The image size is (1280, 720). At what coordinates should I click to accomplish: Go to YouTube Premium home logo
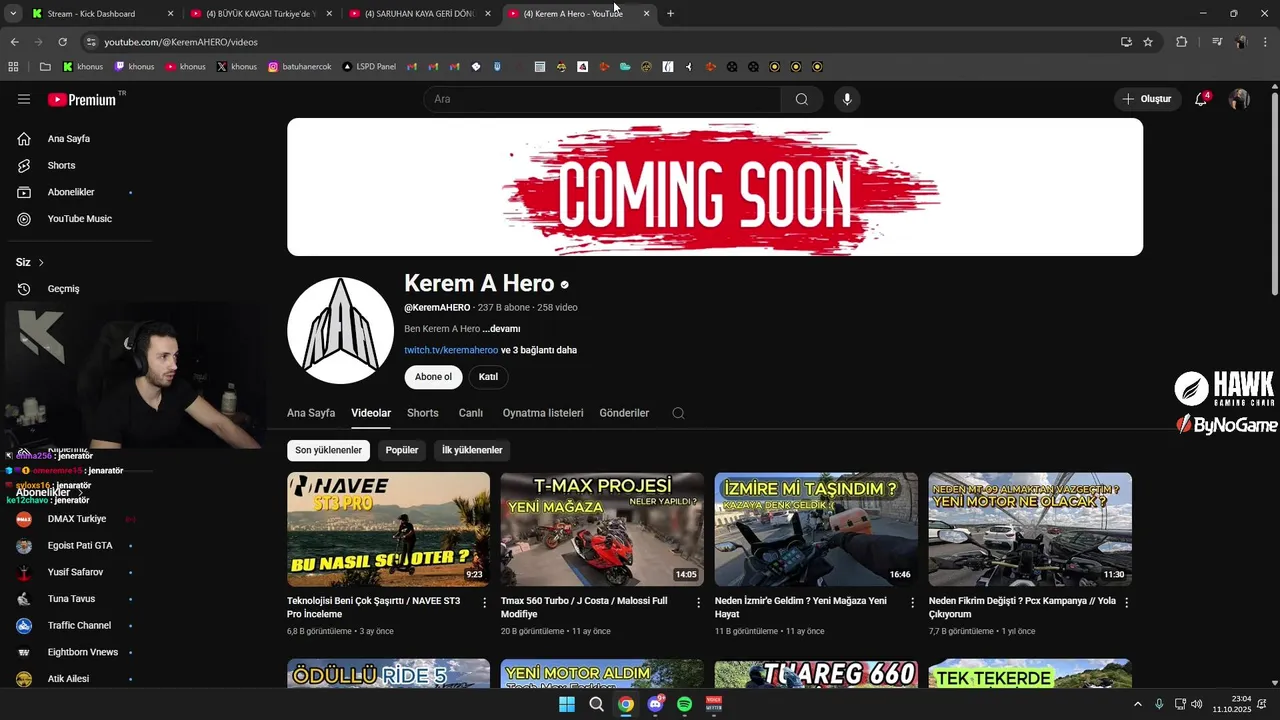pos(82,99)
